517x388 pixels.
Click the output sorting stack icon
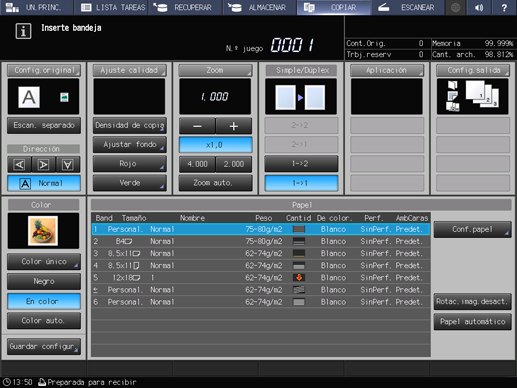482,94
